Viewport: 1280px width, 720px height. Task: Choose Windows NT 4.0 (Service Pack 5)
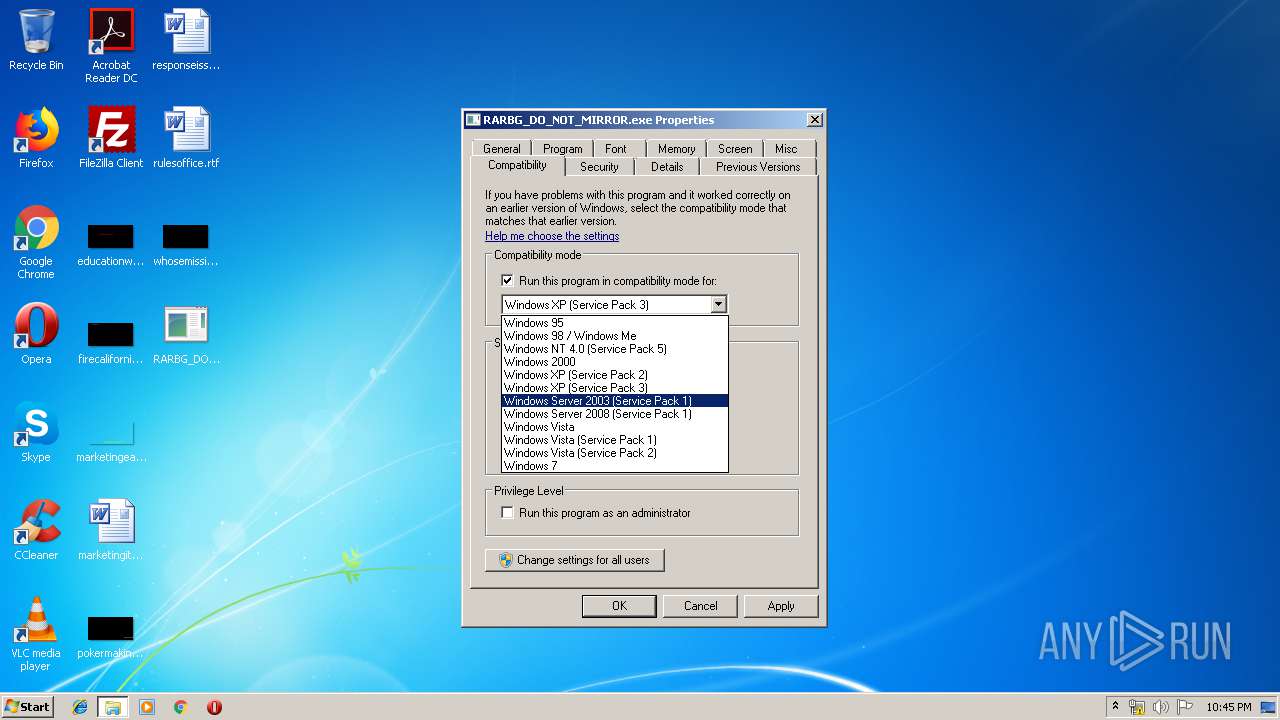[x=614, y=349]
